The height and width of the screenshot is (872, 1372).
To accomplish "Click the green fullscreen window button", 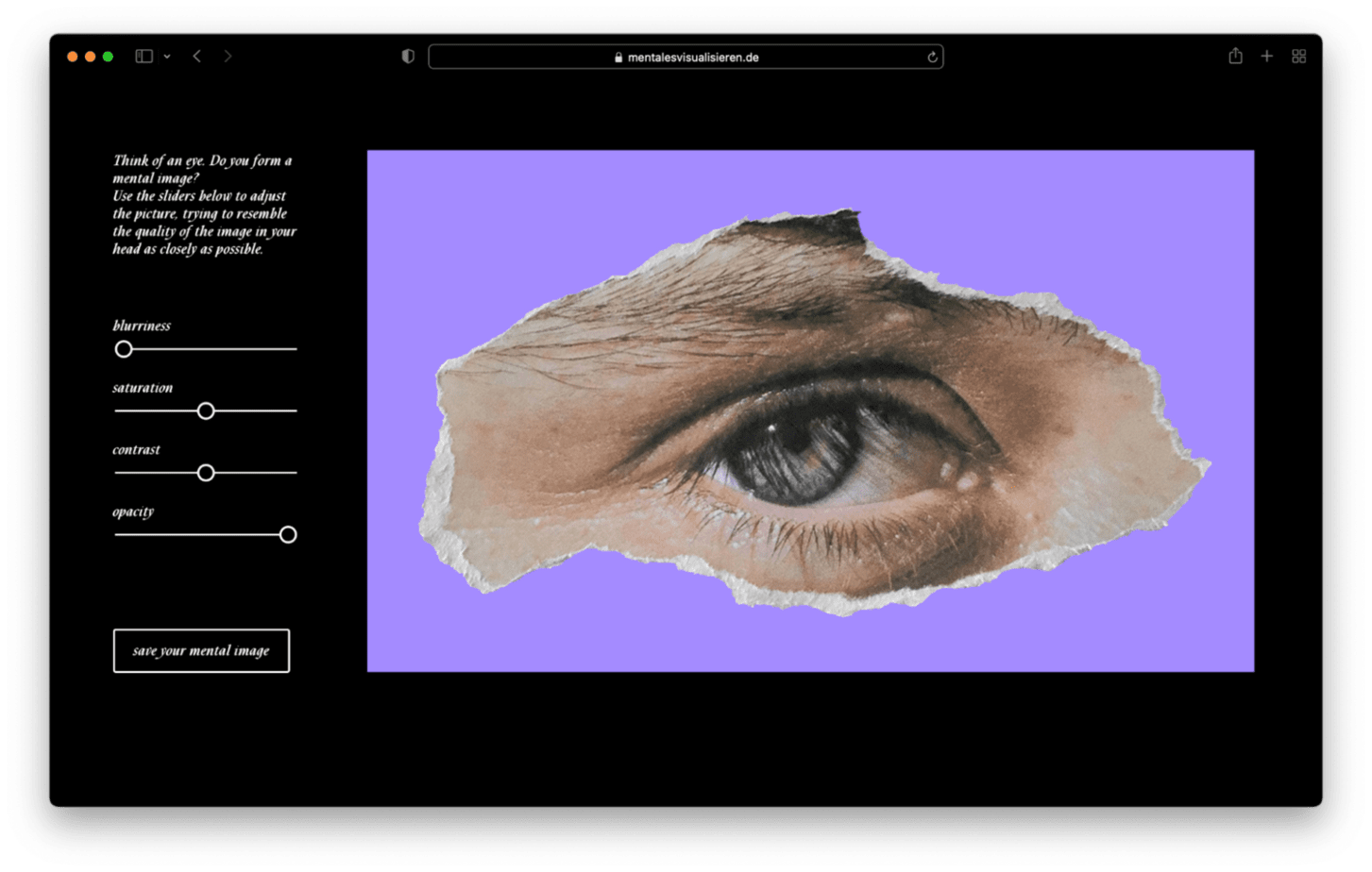I will pyautogui.click(x=108, y=57).
